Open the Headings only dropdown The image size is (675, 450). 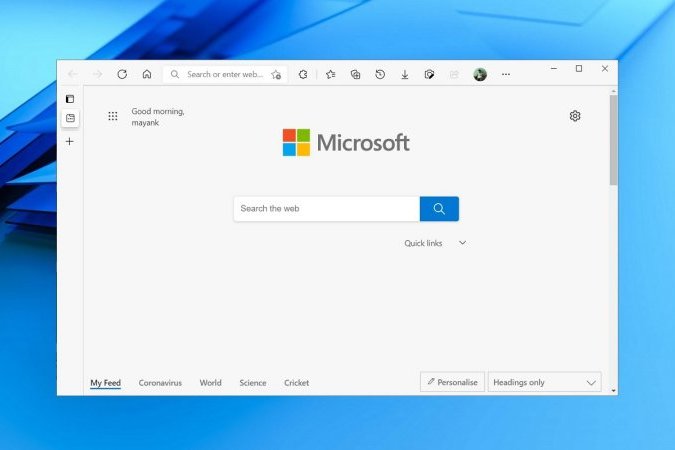(545, 382)
